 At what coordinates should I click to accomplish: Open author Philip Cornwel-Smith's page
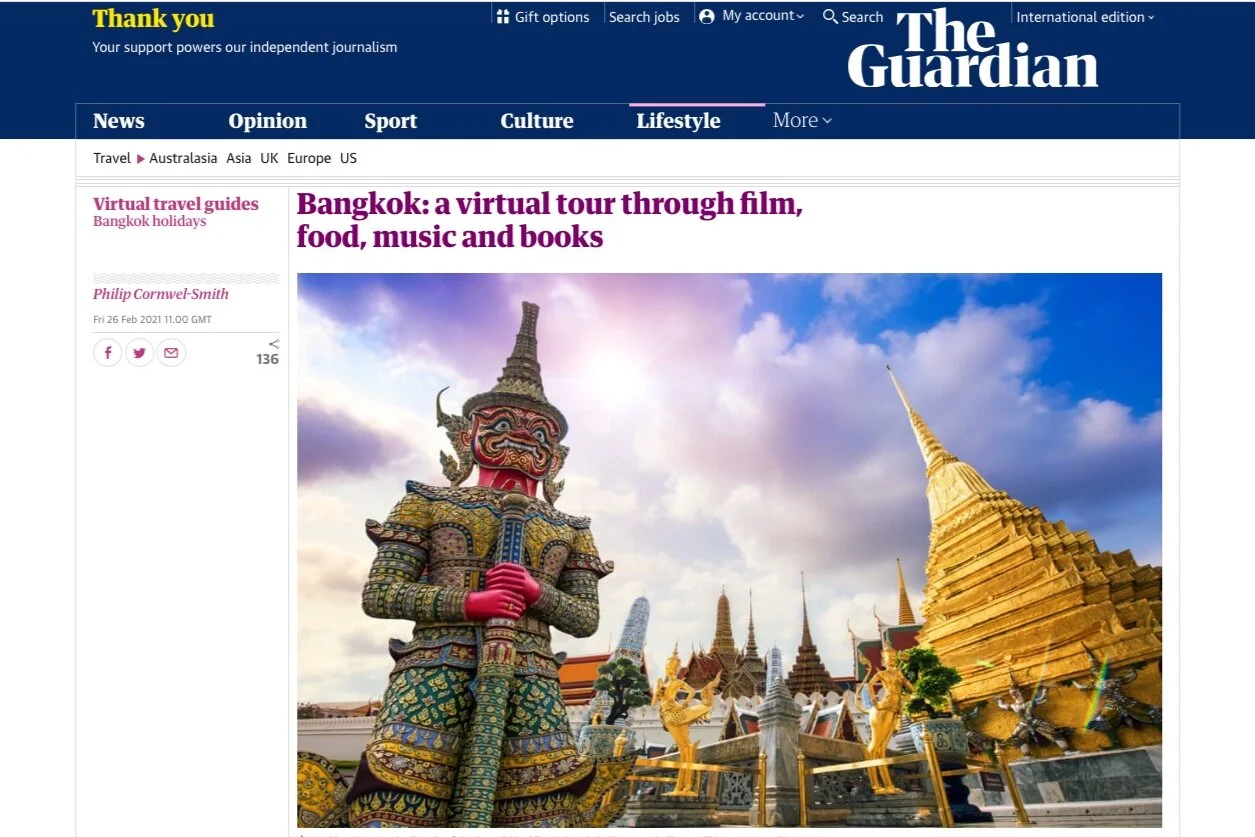pyautogui.click(x=161, y=294)
